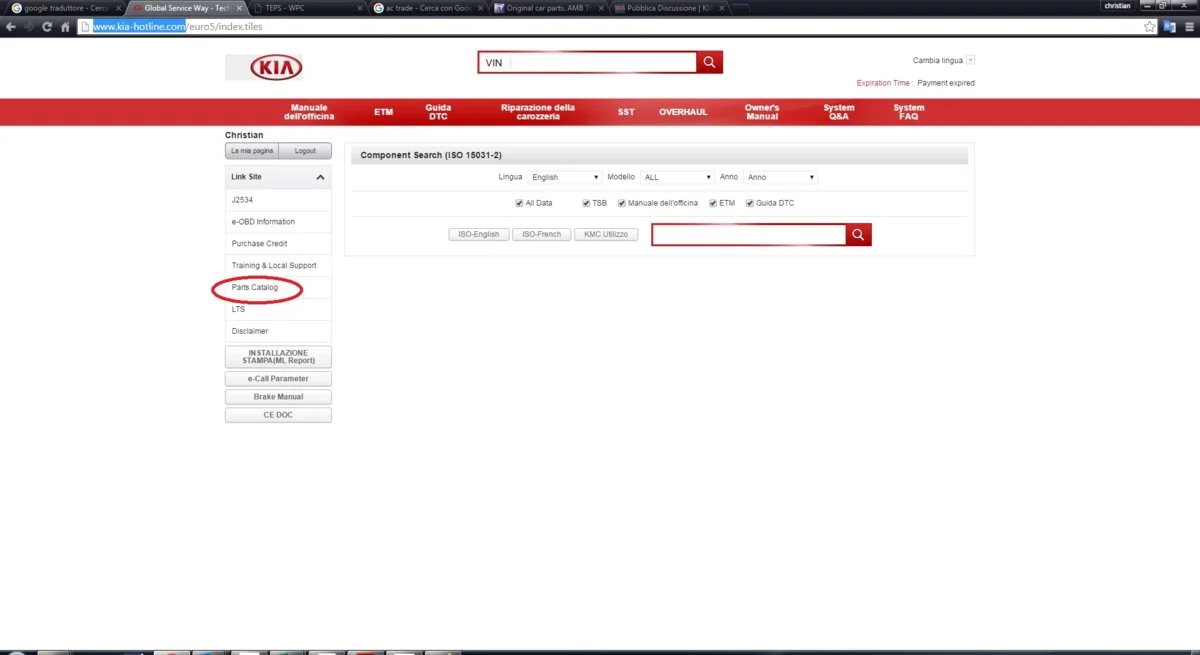1200x655 pixels.
Task: Click inside the VIN input field
Action: click(587, 62)
